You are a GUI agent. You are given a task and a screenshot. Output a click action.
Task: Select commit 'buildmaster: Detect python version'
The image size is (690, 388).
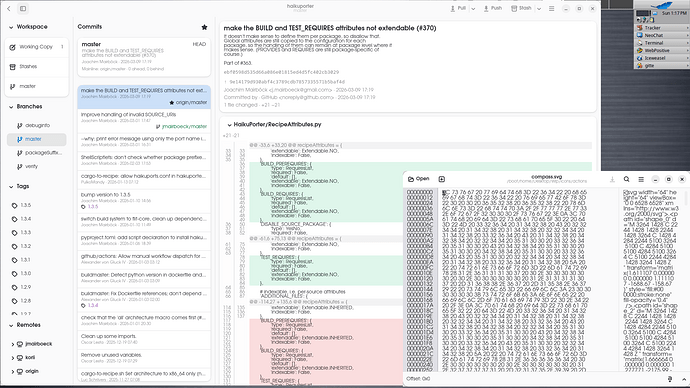pyautogui.click(x=144, y=277)
